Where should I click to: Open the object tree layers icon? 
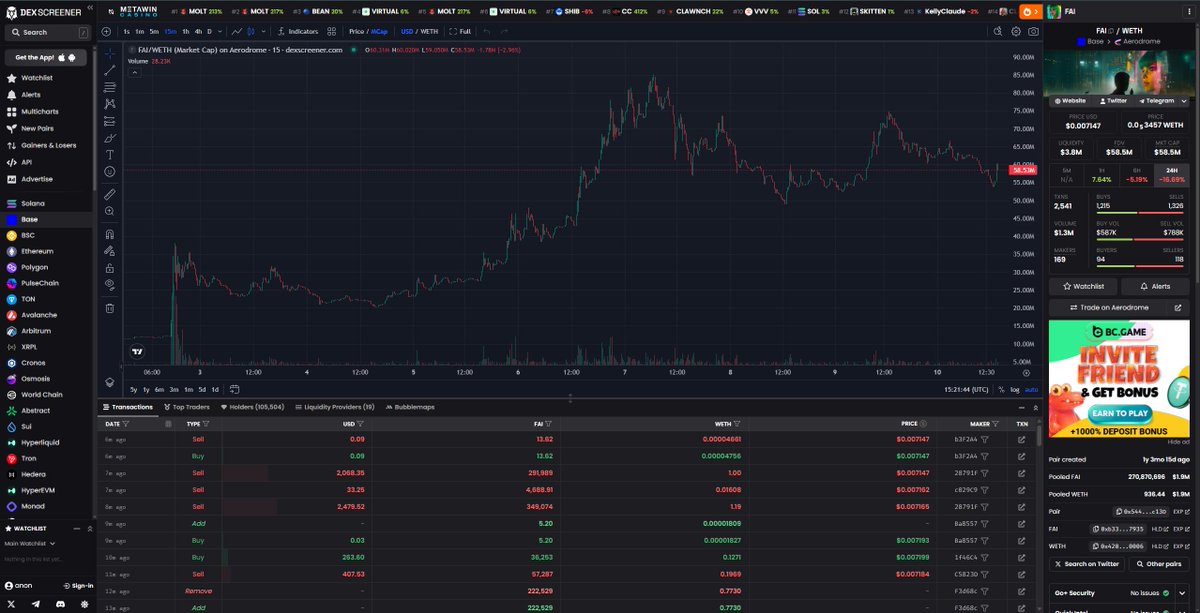(x=110, y=382)
